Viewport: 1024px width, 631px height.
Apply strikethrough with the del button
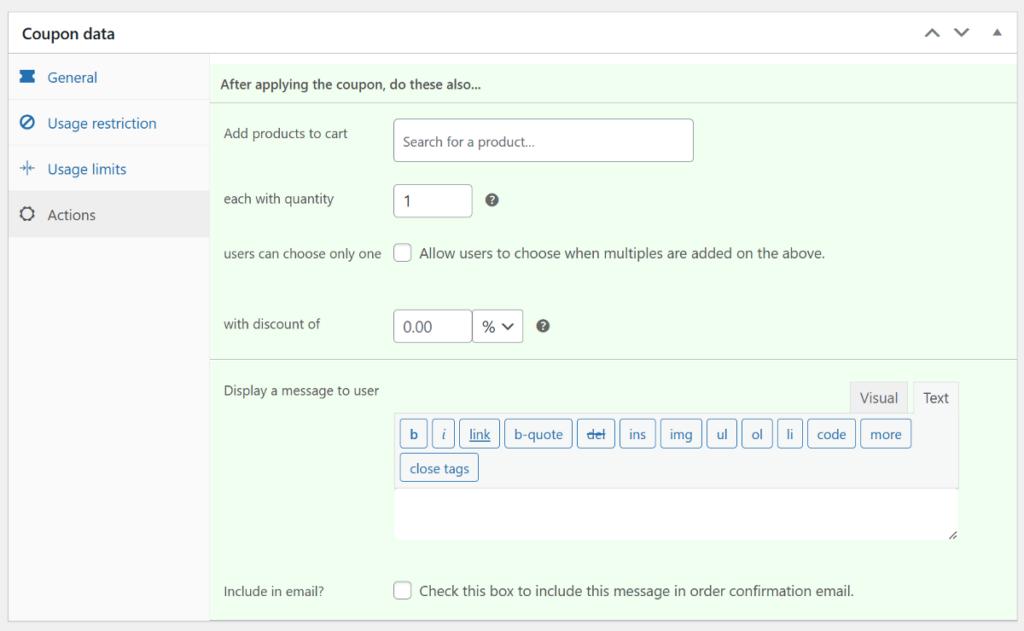pos(596,433)
